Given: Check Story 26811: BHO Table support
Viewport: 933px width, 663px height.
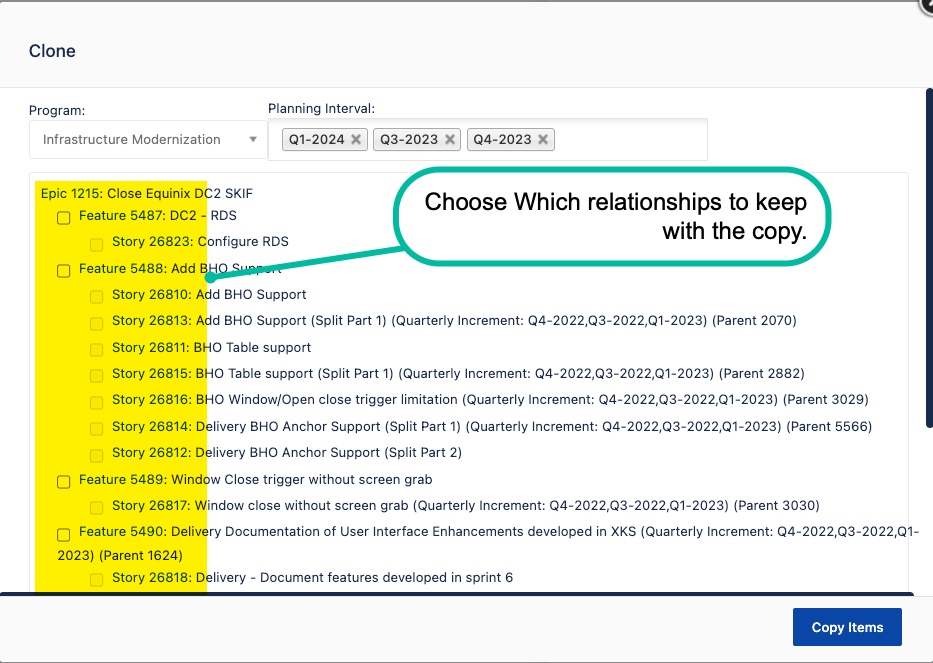Looking at the screenshot, I should point(96,350).
